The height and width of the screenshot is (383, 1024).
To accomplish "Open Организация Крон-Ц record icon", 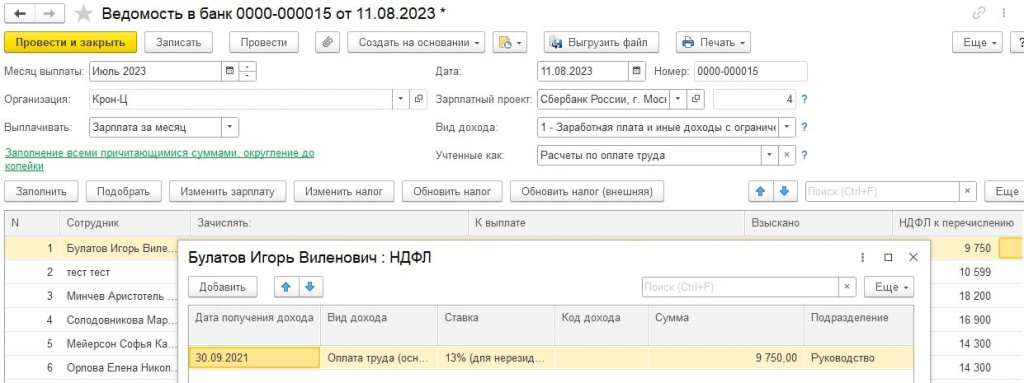I will click(x=419, y=99).
